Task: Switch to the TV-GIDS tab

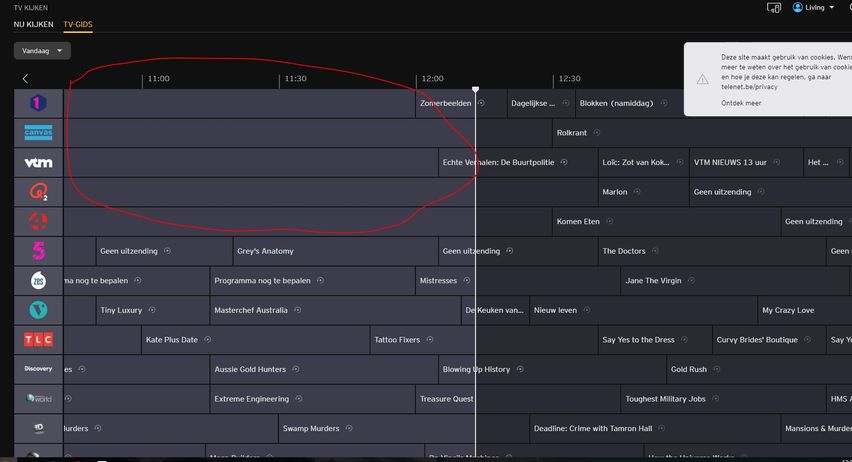Action: pos(78,24)
